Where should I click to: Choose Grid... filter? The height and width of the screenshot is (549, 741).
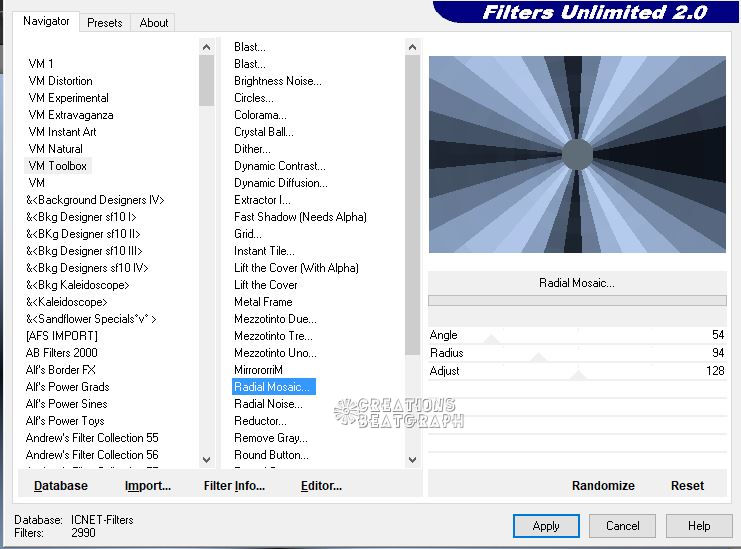click(248, 234)
